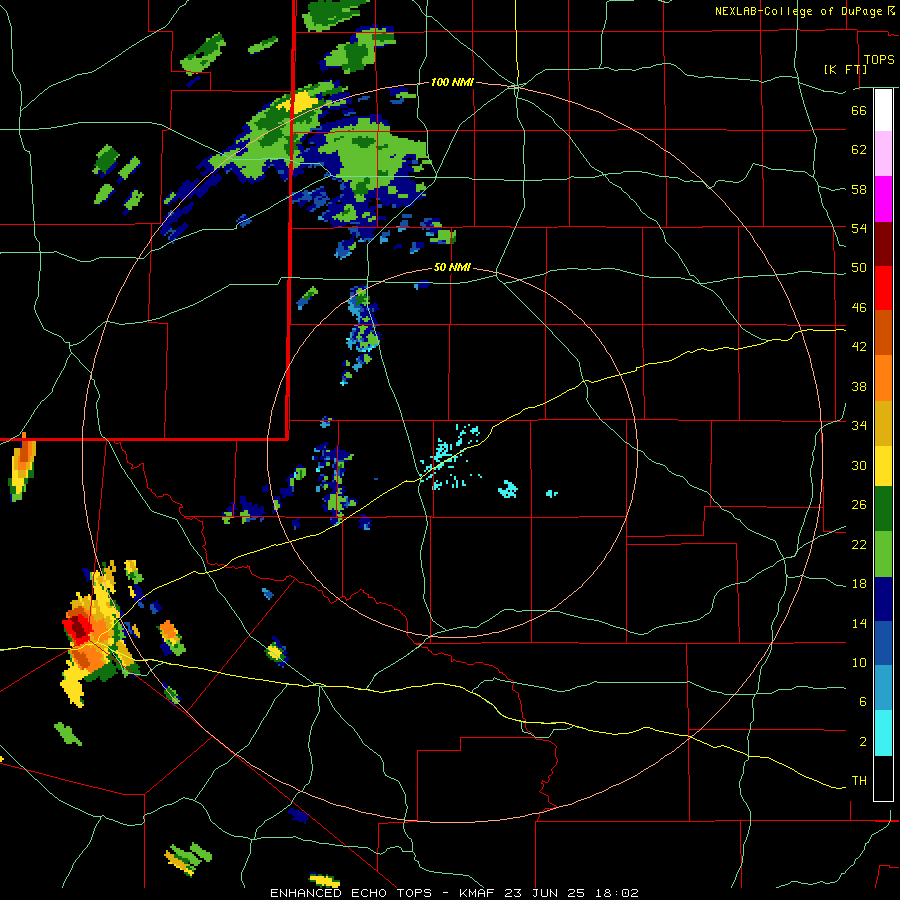900x900 pixels.
Task: Click the '58' legend value
Action: pyautogui.click(x=859, y=189)
